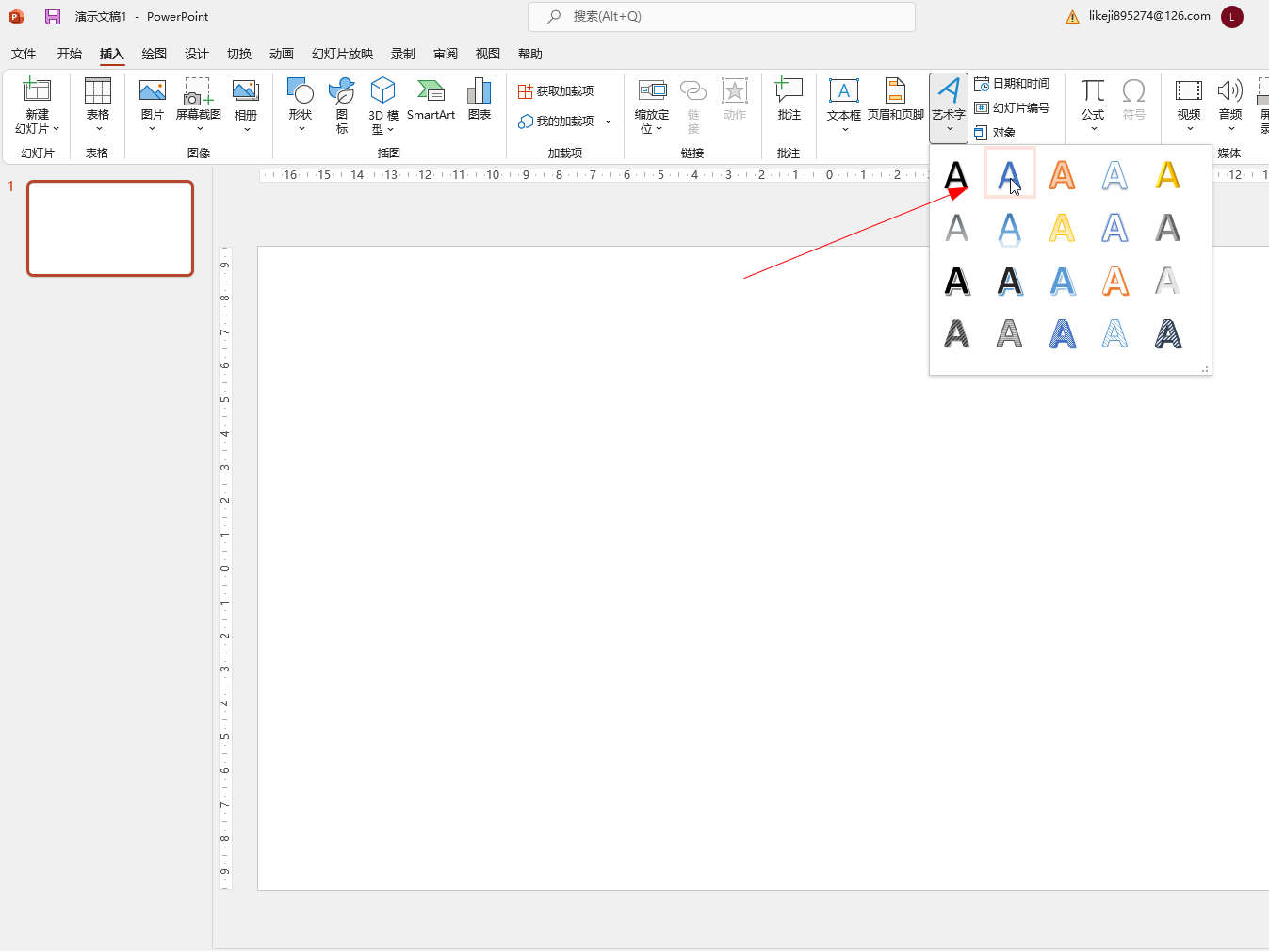The height and width of the screenshot is (952, 1269).
Task: Open the File (文件) tab
Action: click(x=24, y=54)
